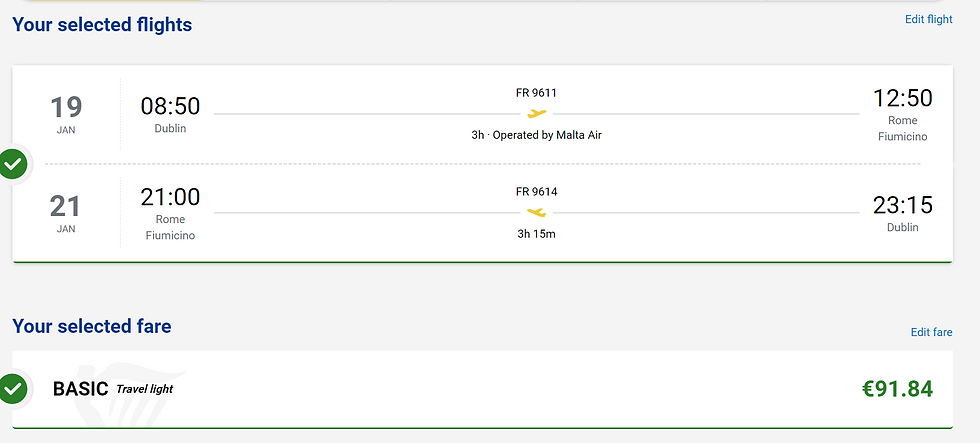Click the 21:00 Rome Fiumicino departure time
Viewport: 980px width, 443px height.
[x=170, y=214]
